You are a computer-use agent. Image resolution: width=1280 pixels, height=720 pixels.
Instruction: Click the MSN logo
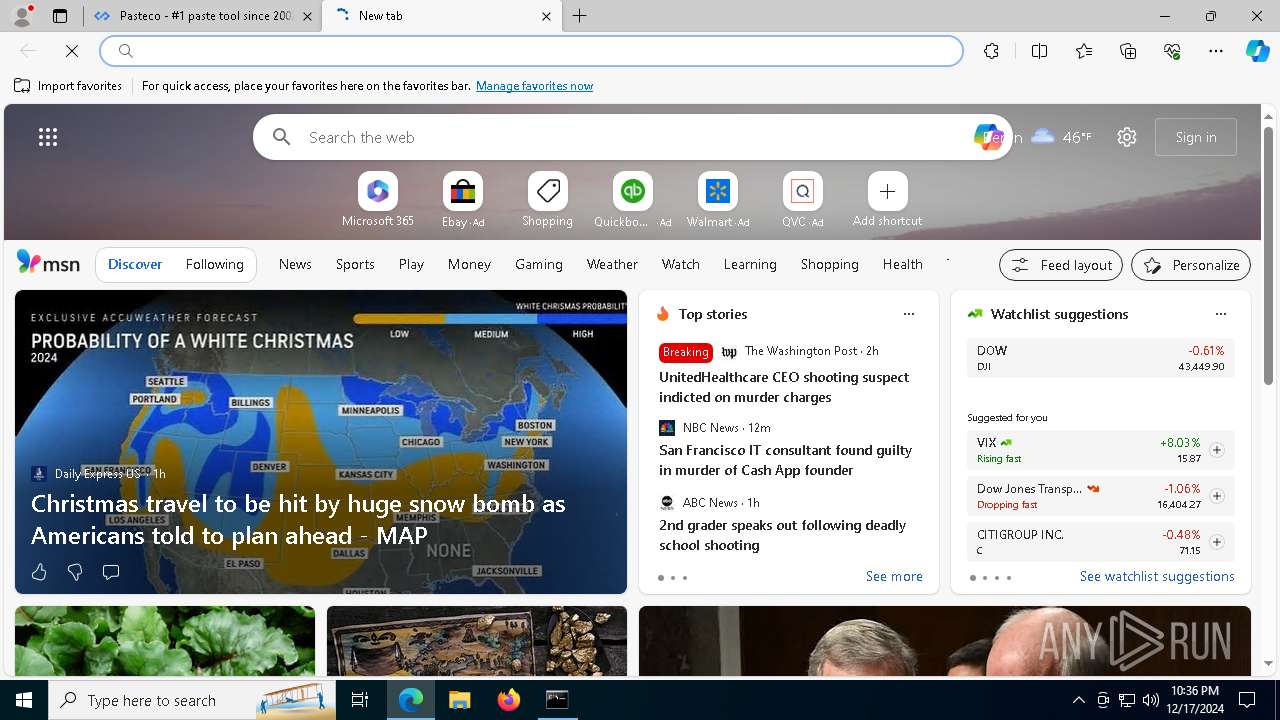(x=48, y=263)
